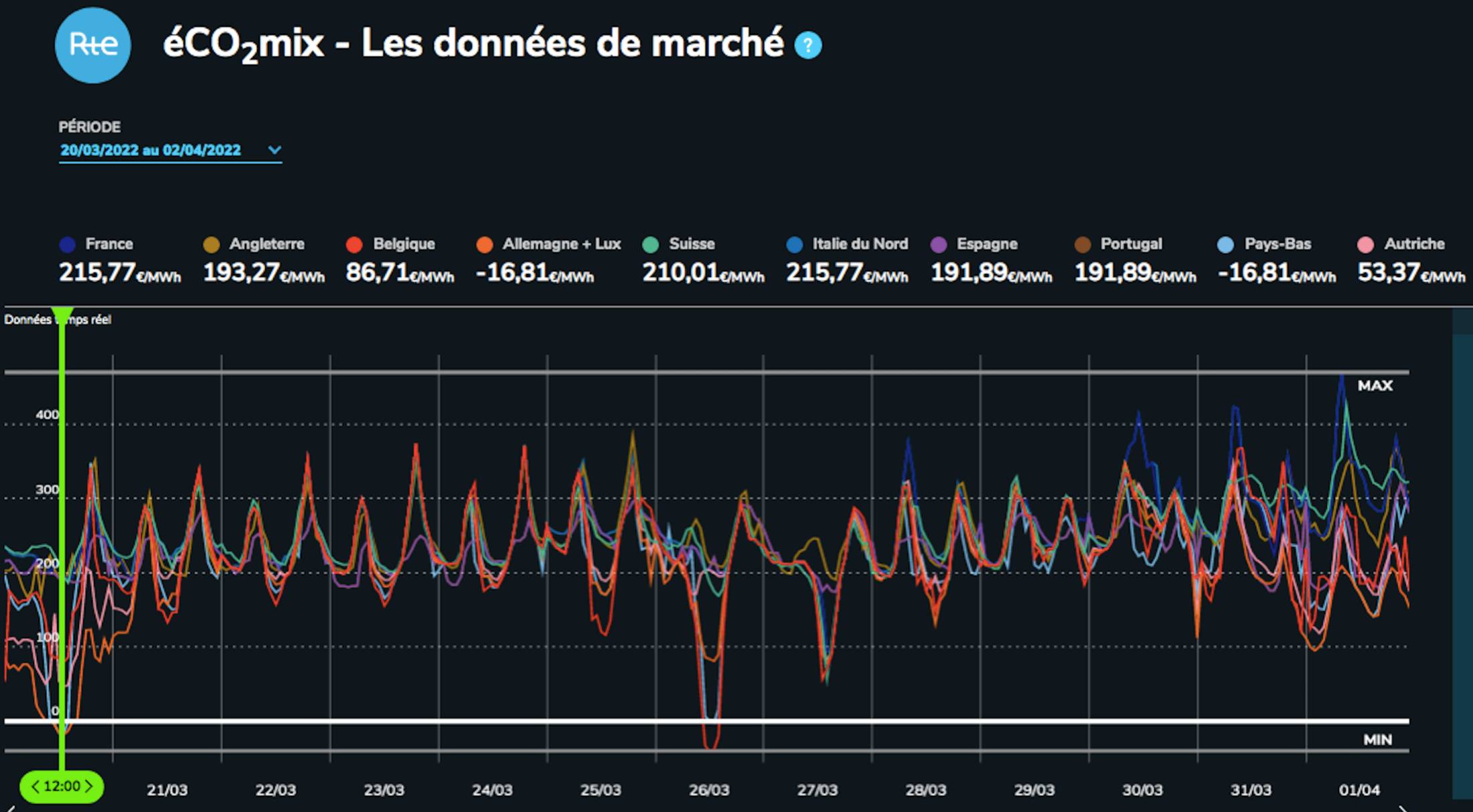Expand the période dropdown chevron
This screenshot has width=1473, height=812.
point(274,150)
